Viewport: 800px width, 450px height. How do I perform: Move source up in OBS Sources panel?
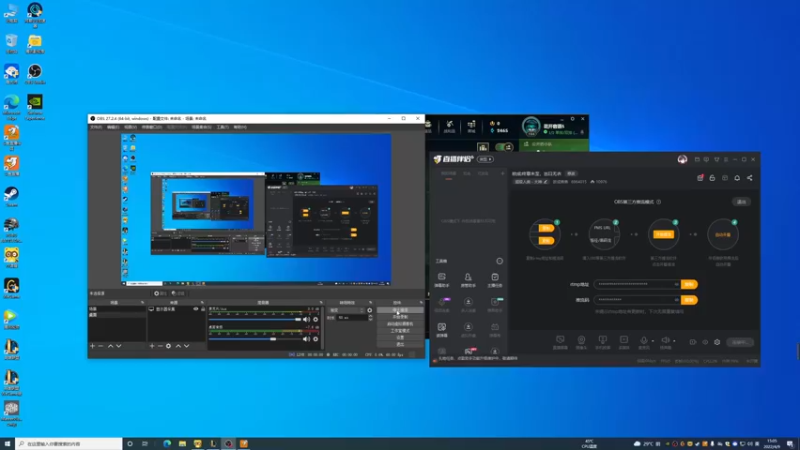coord(178,346)
